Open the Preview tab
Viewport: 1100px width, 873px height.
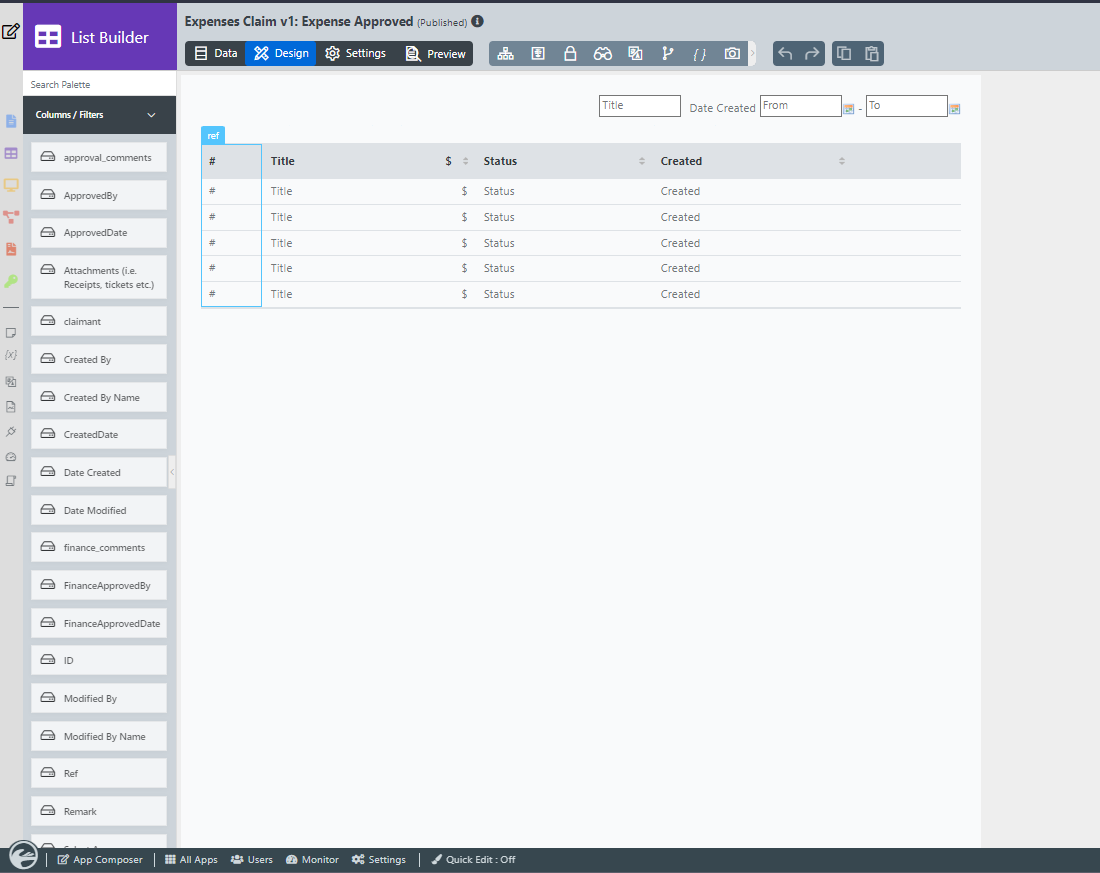tap(436, 54)
